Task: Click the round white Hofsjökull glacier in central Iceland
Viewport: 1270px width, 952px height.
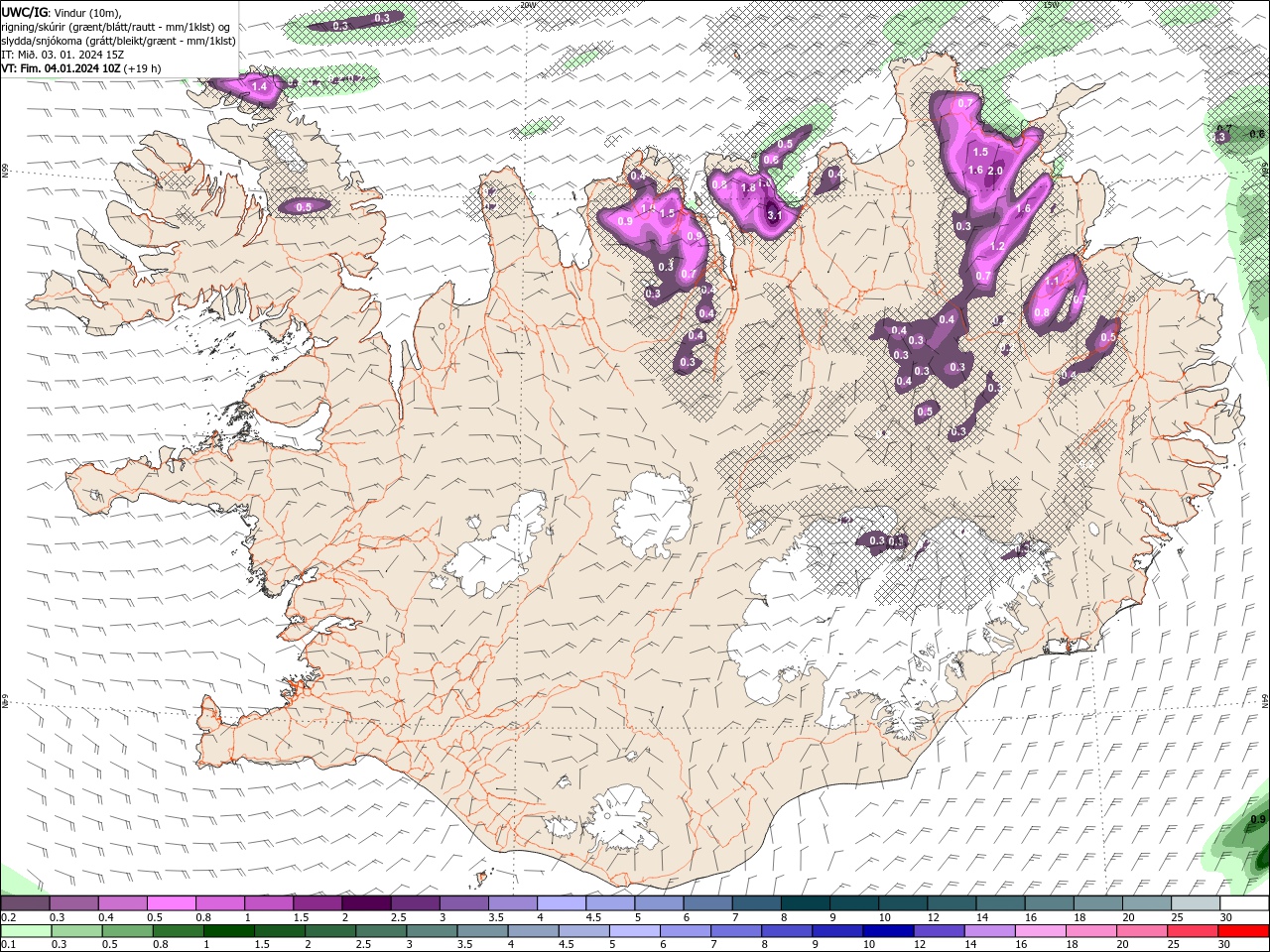Action: pyautogui.click(x=655, y=516)
